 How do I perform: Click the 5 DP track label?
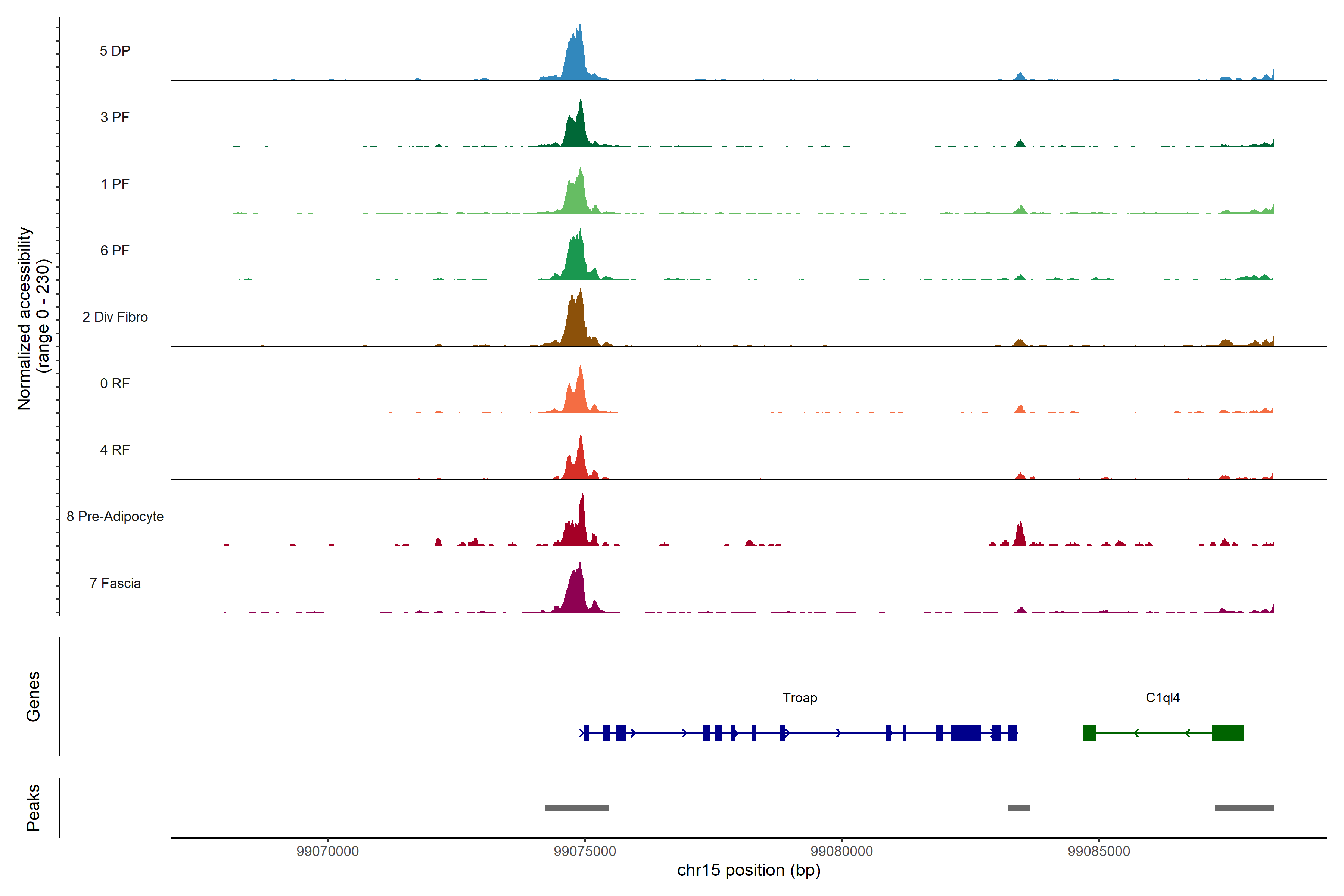115,51
